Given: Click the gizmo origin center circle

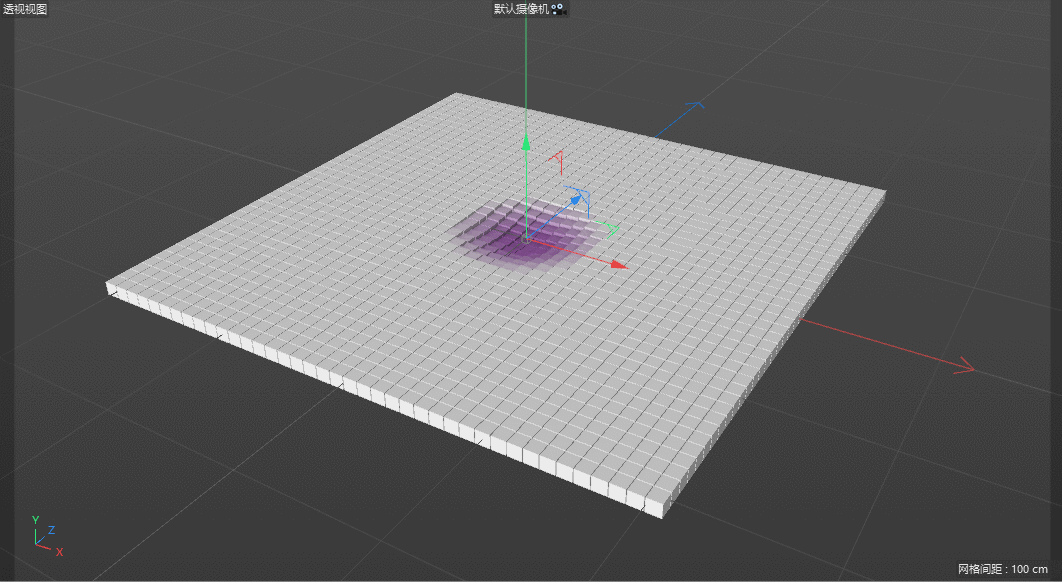Looking at the screenshot, I should pyautogui.click(x=526, y=238).
